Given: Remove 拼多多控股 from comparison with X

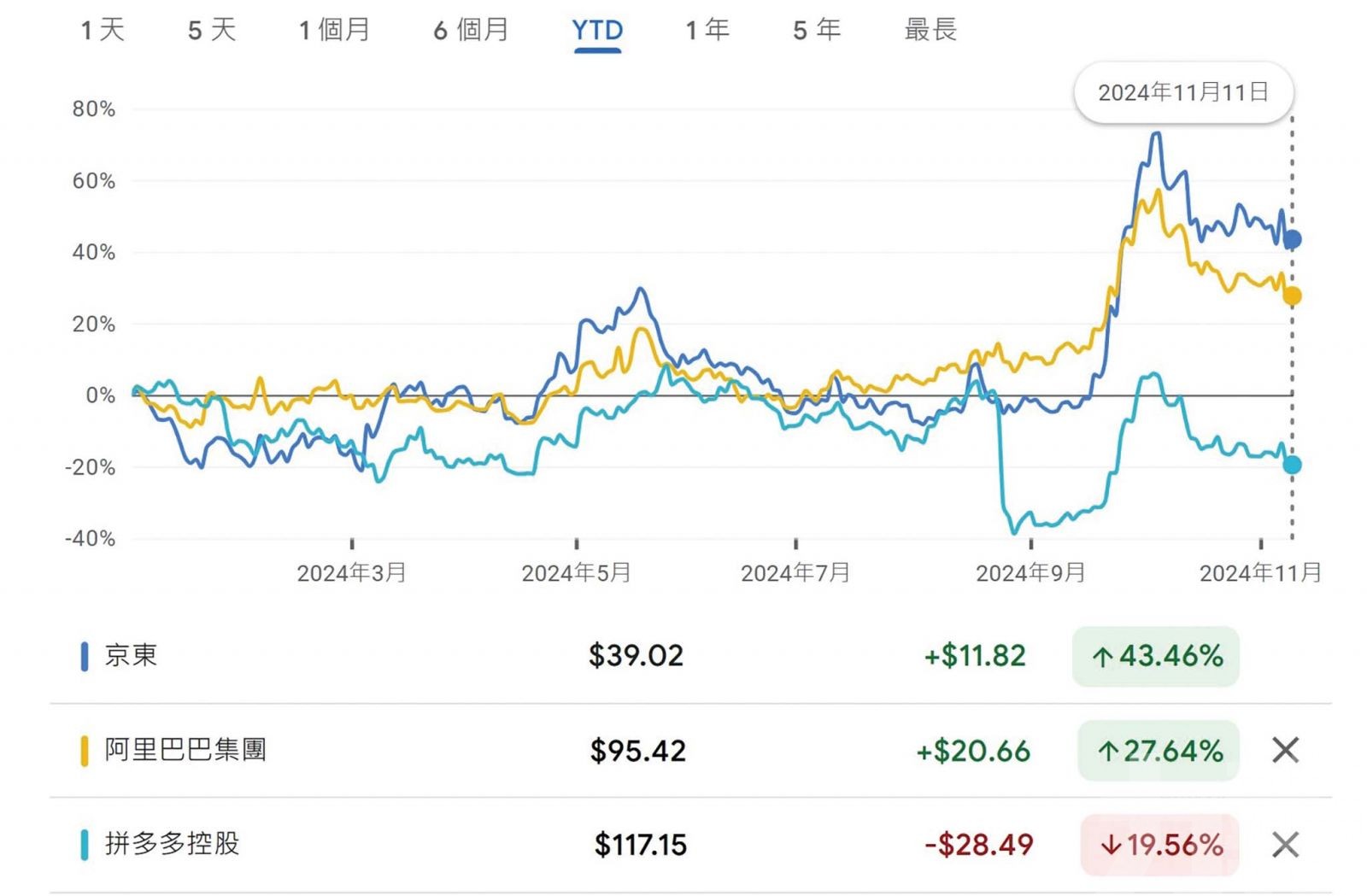Looking at the screenshot, I should [x=1285, y=845].
